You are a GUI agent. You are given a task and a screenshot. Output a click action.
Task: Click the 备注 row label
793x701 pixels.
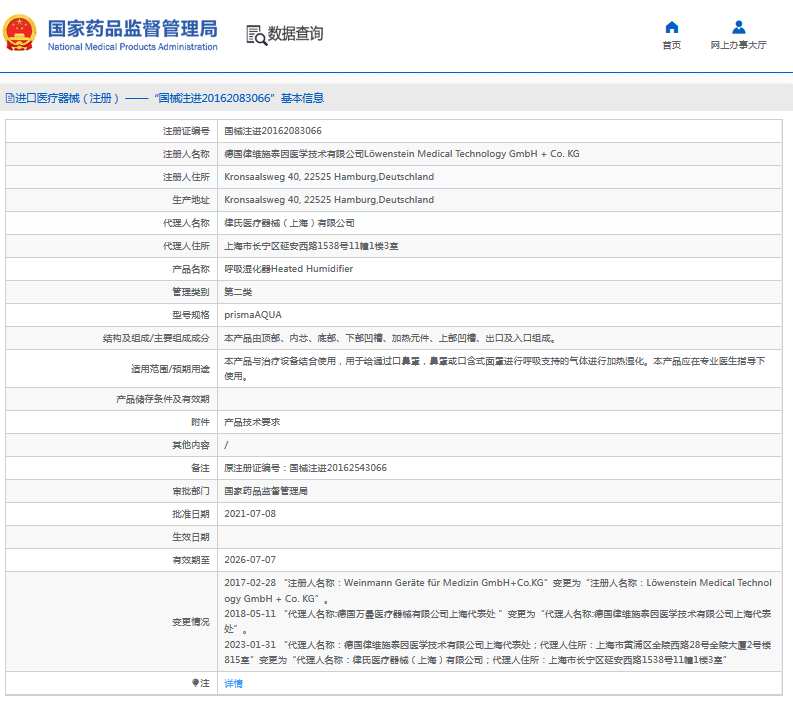[200, 468]
